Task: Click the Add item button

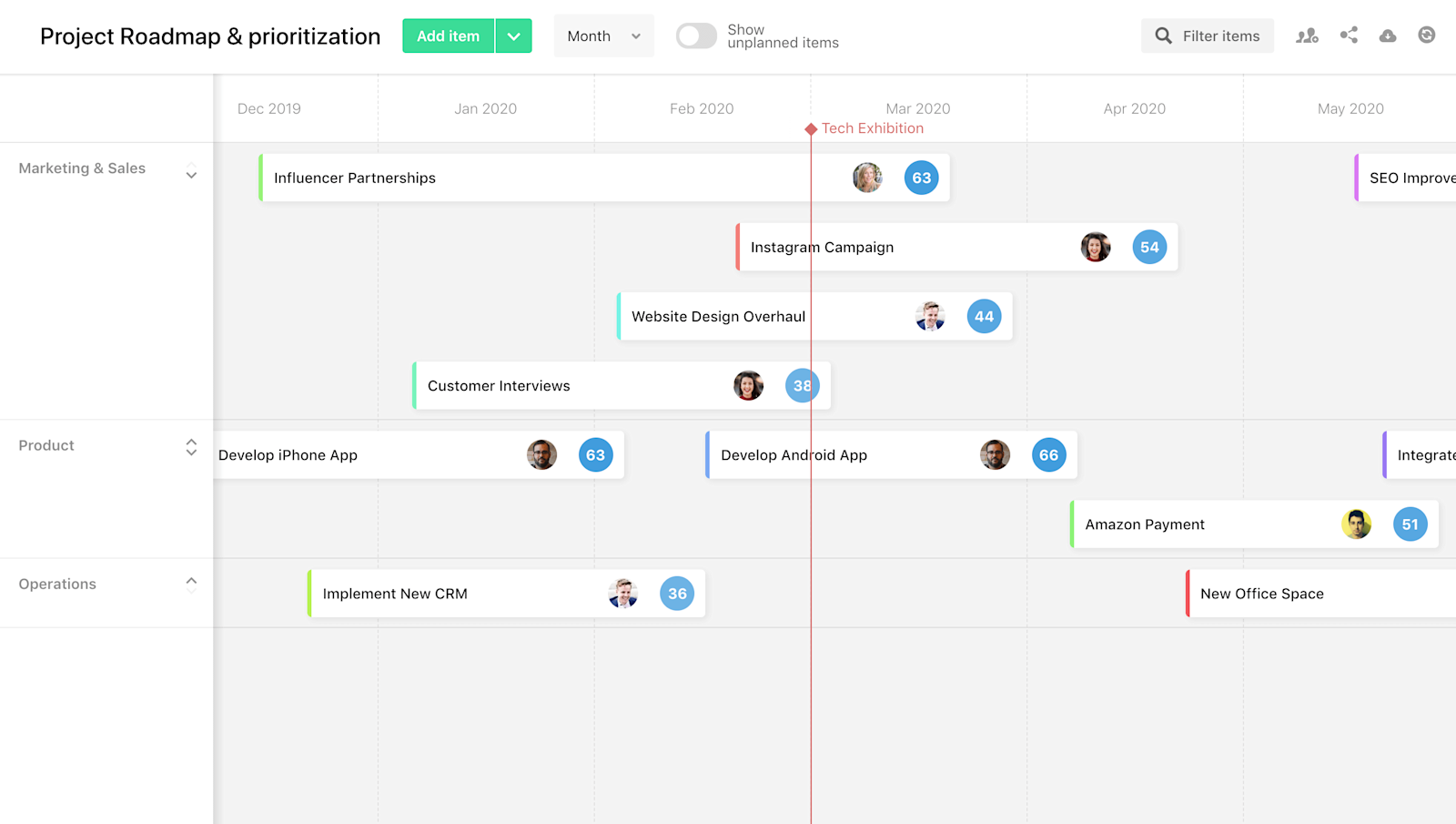Action: [448, 36]
